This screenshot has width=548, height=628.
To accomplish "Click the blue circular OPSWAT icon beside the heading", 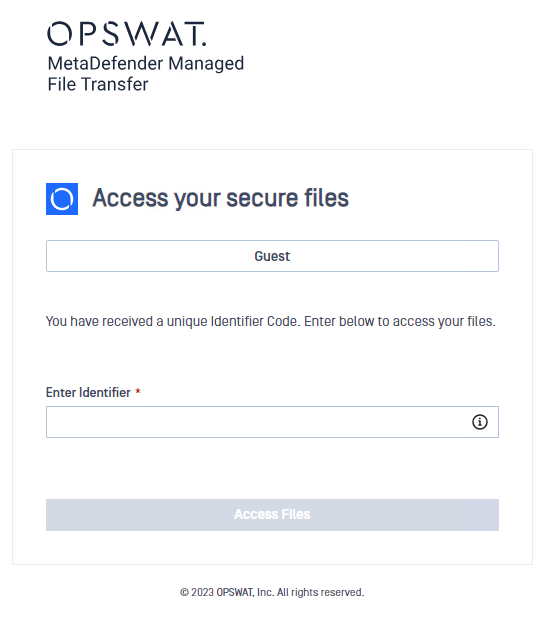I will (62, 199).
